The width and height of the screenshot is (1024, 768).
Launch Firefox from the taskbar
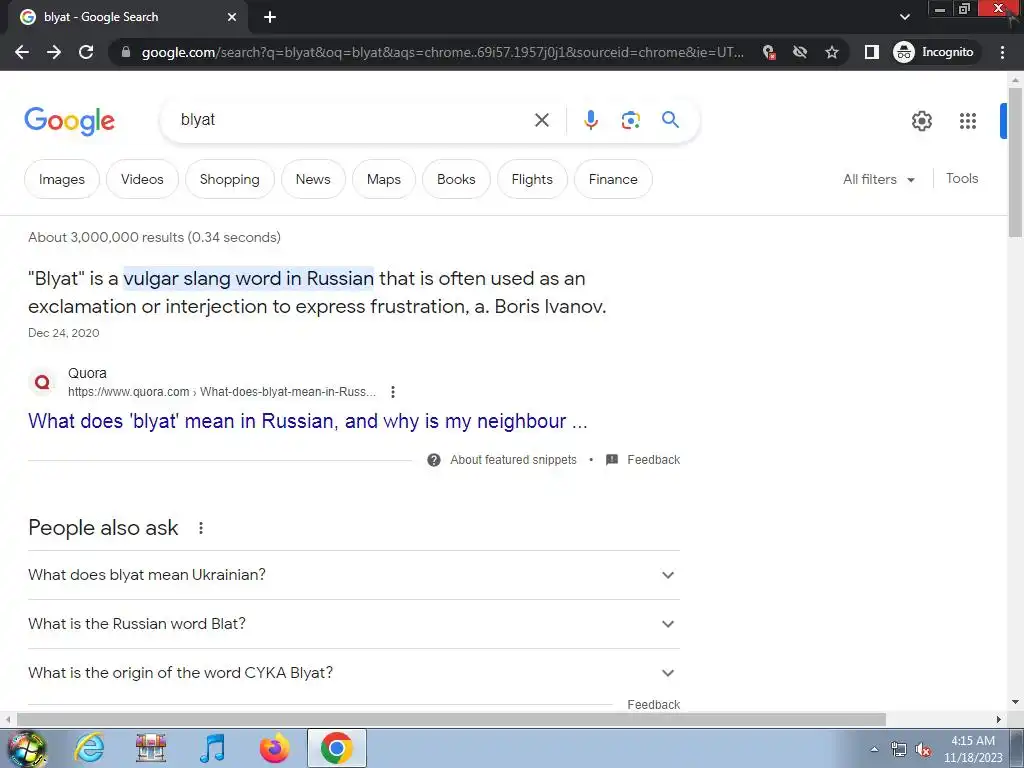tap(274, 748)
